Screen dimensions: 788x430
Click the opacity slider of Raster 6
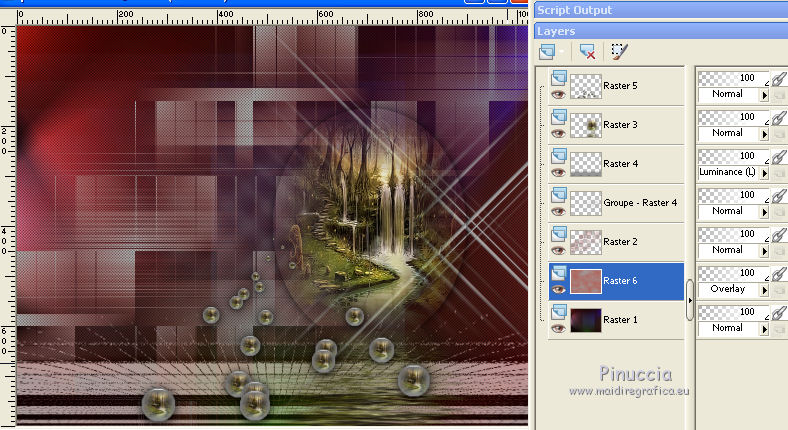734,273
